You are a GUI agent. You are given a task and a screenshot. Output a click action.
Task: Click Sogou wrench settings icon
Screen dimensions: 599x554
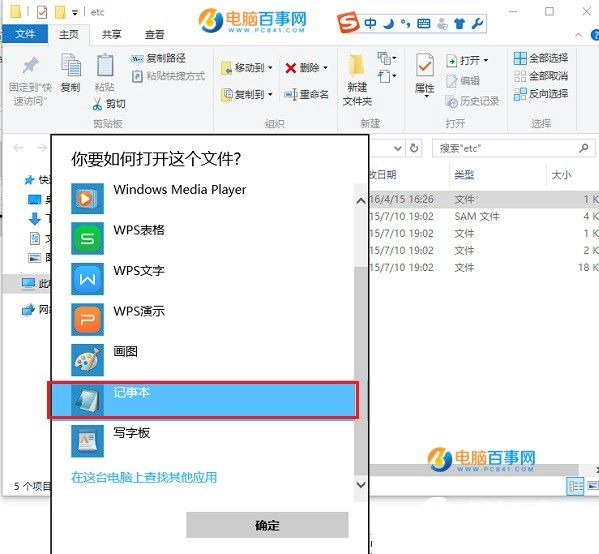point(478,24)
